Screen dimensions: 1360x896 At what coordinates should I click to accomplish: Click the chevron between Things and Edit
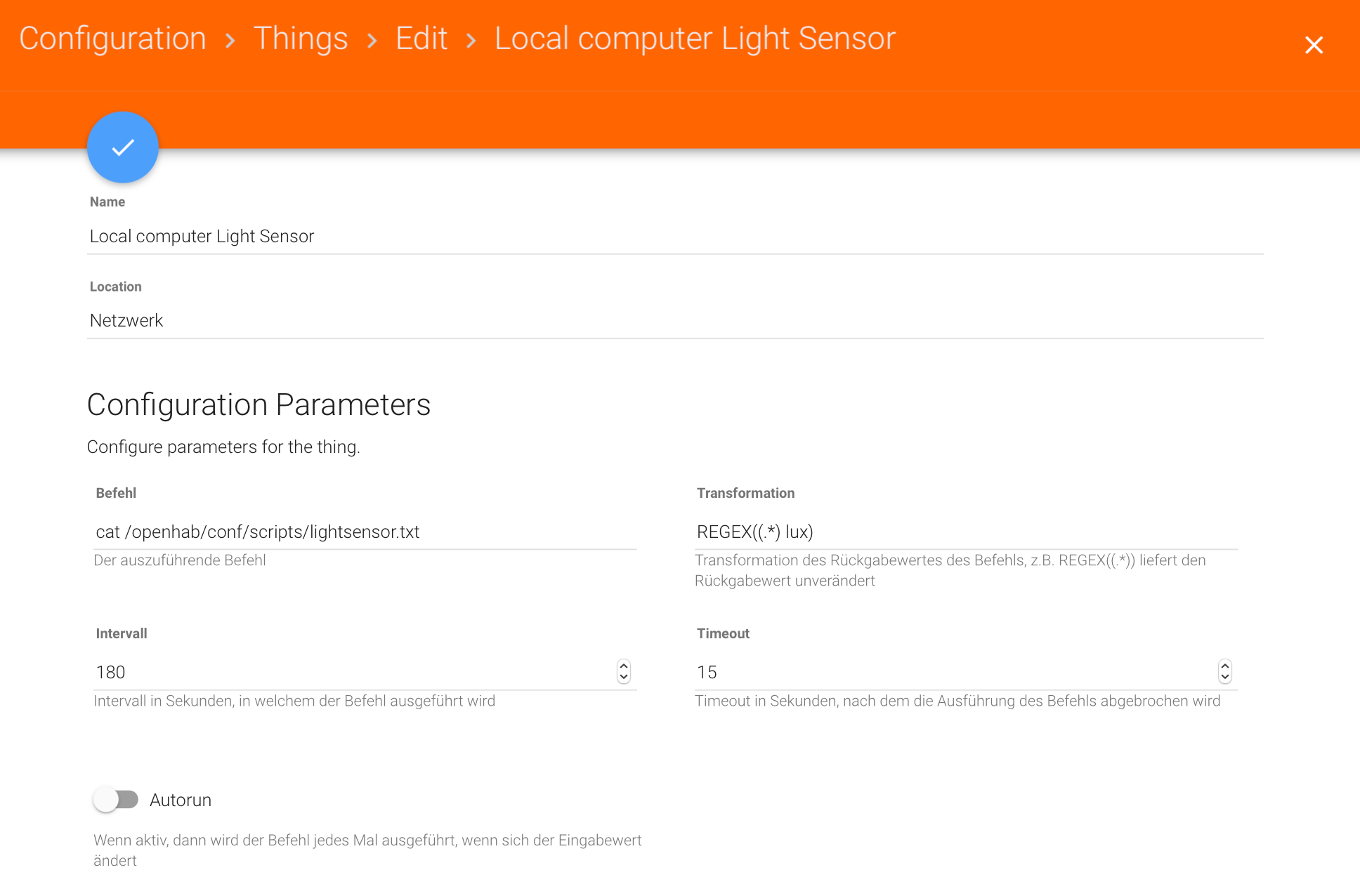372,41
